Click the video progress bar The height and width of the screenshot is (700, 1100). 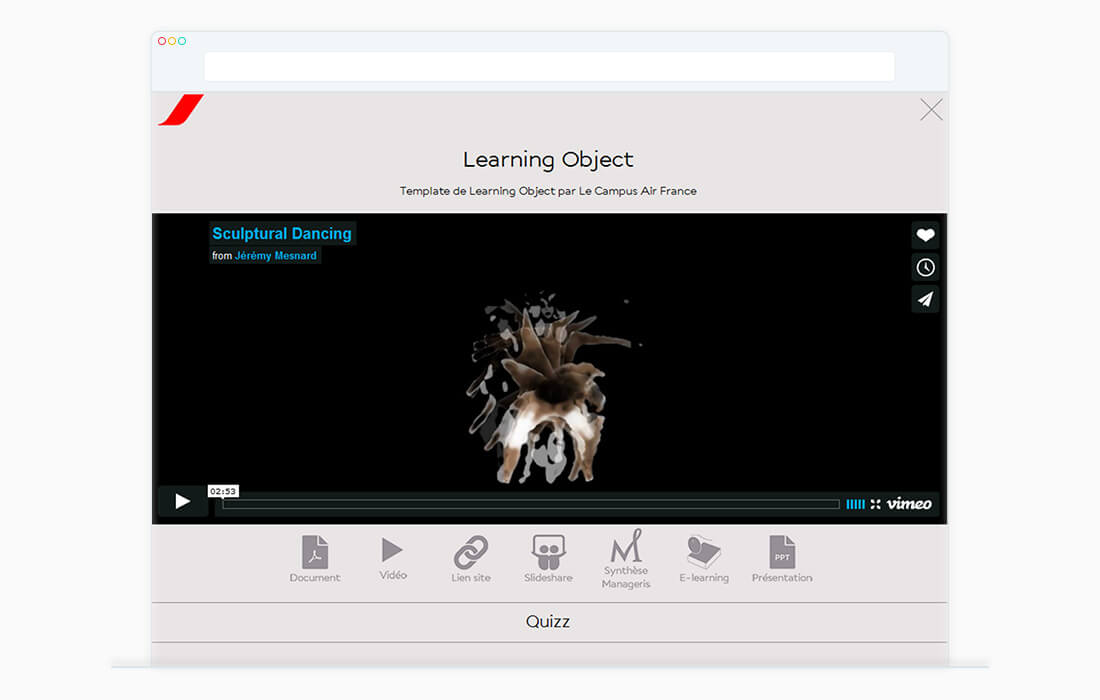530,504
